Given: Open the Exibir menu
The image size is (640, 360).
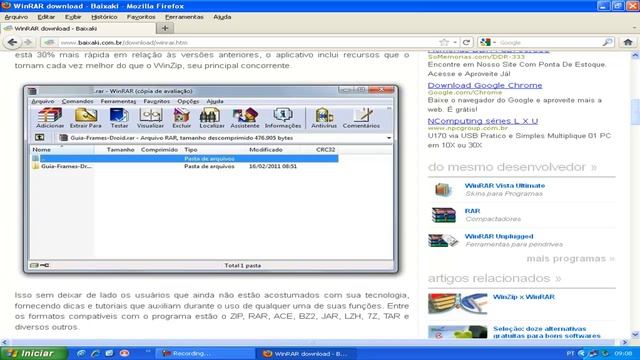Looking at the screenshot, I should 73,17.
